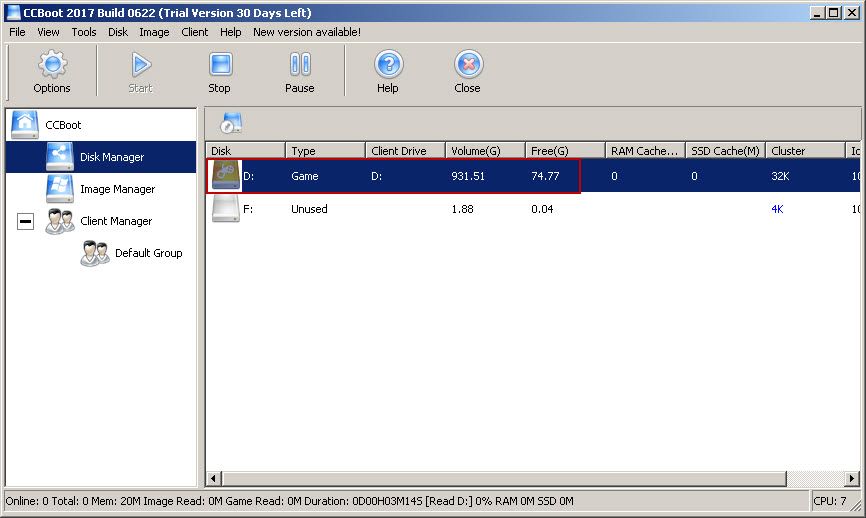866x518 pixels.
Task: Open the File menu
Action: tap(17, 32)
